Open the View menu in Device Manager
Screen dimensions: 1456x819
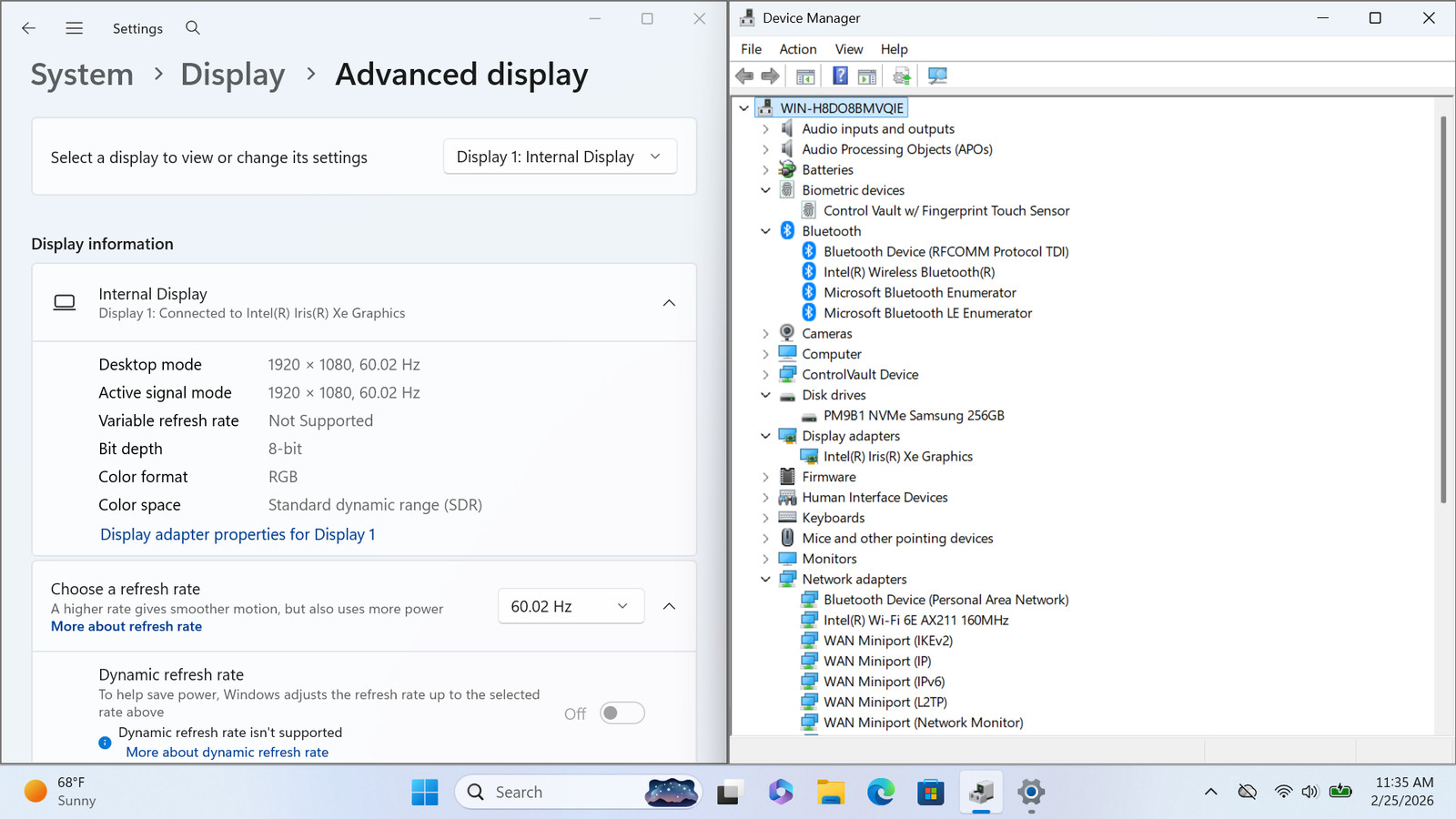(849, 49)
